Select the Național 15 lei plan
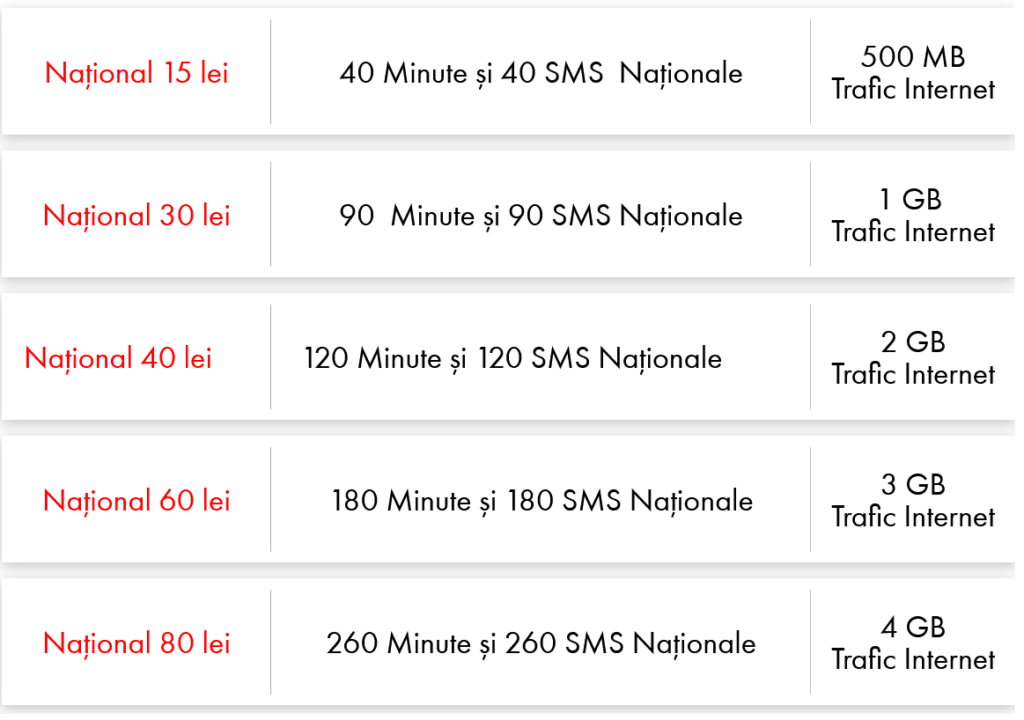 point(137,73)
